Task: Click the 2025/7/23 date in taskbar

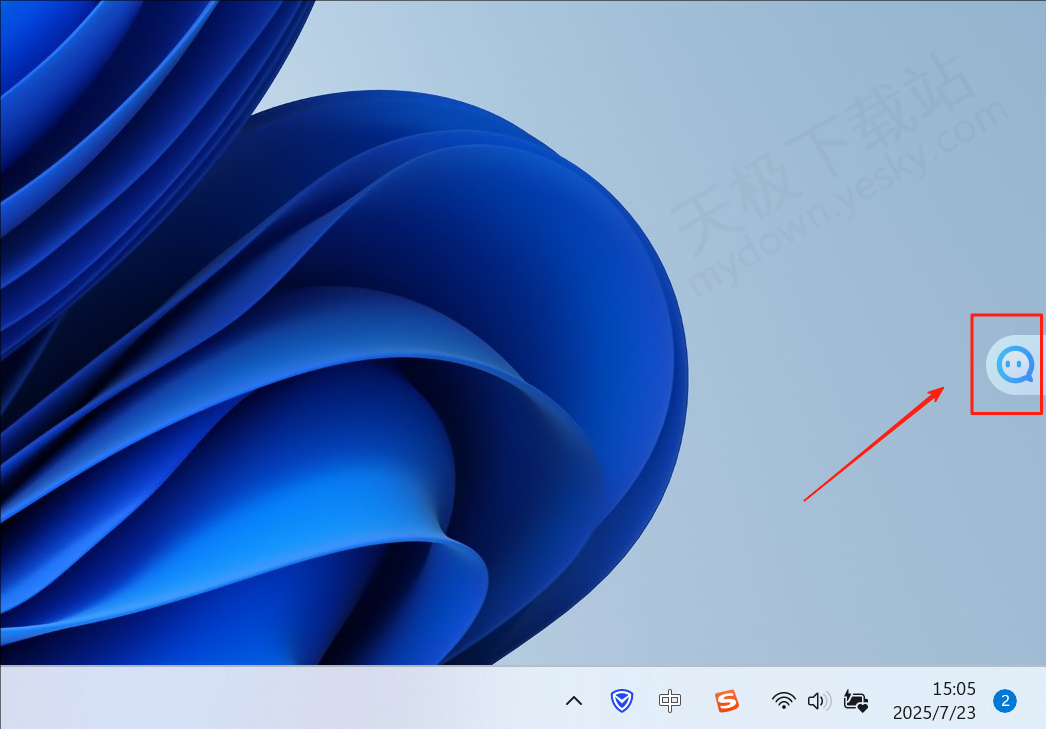Action: 934,713
